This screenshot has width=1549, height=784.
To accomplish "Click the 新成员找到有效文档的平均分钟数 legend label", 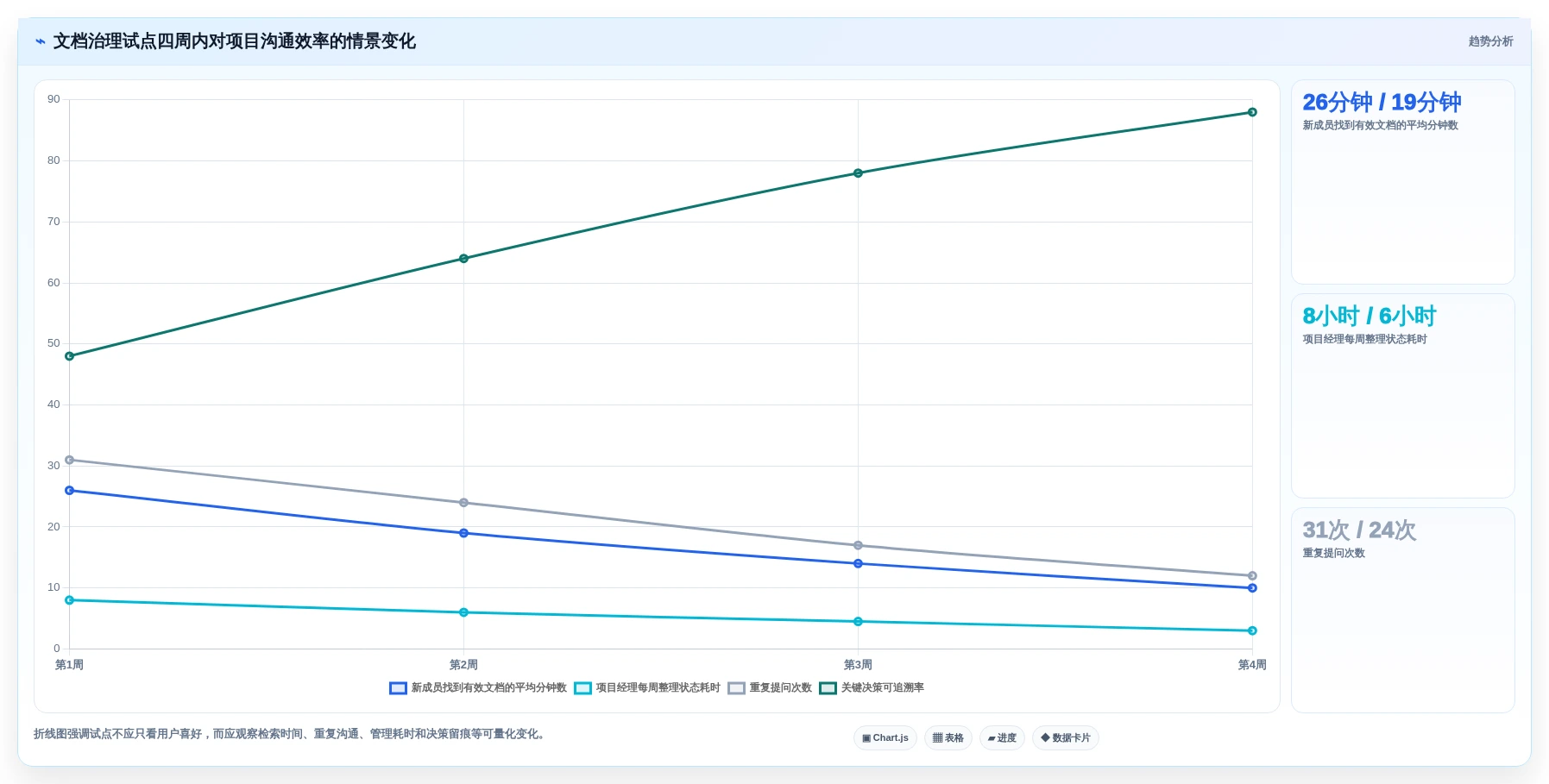I will 488,688.
